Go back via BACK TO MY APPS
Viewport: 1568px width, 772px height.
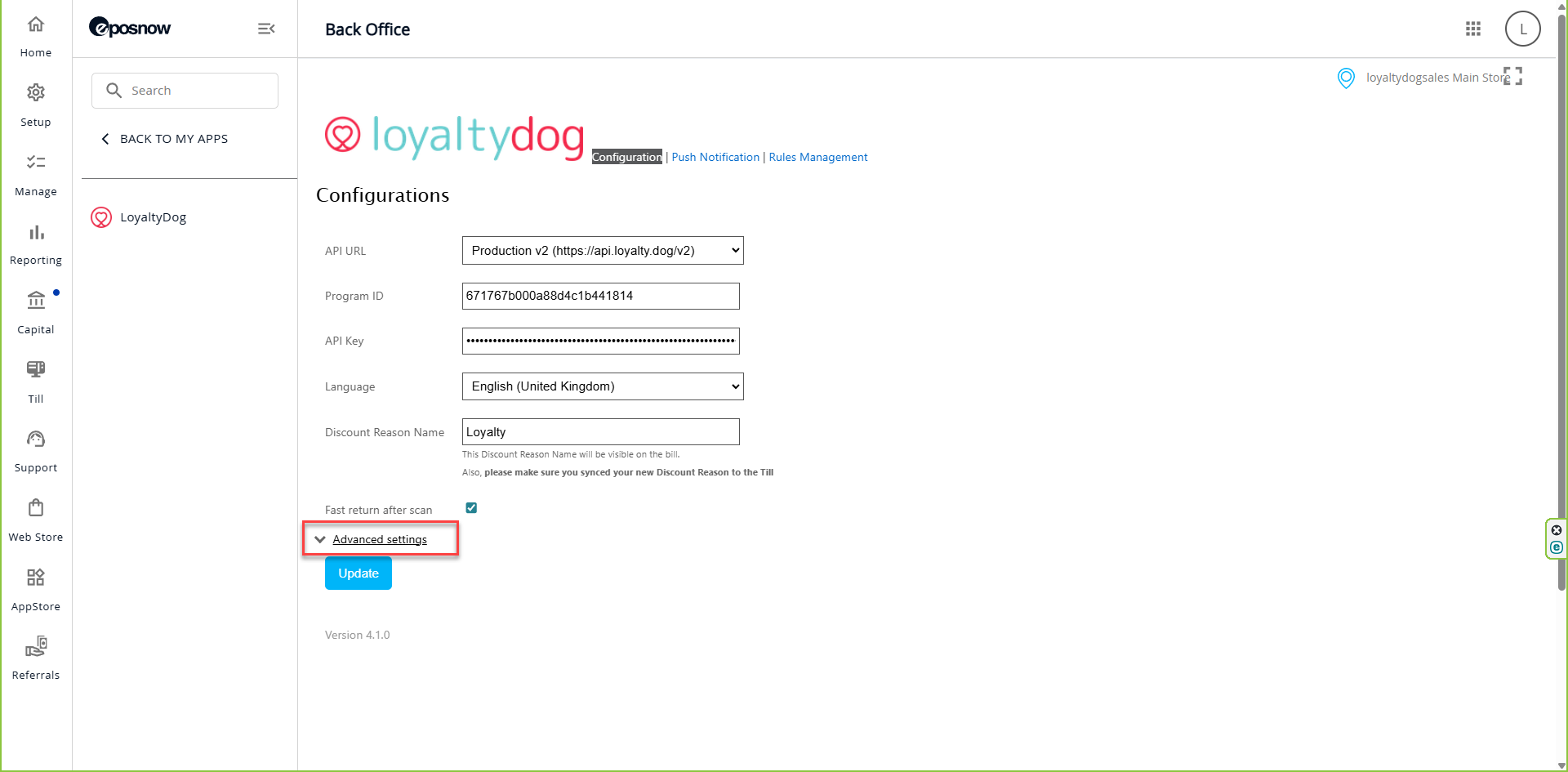point(165,139)
